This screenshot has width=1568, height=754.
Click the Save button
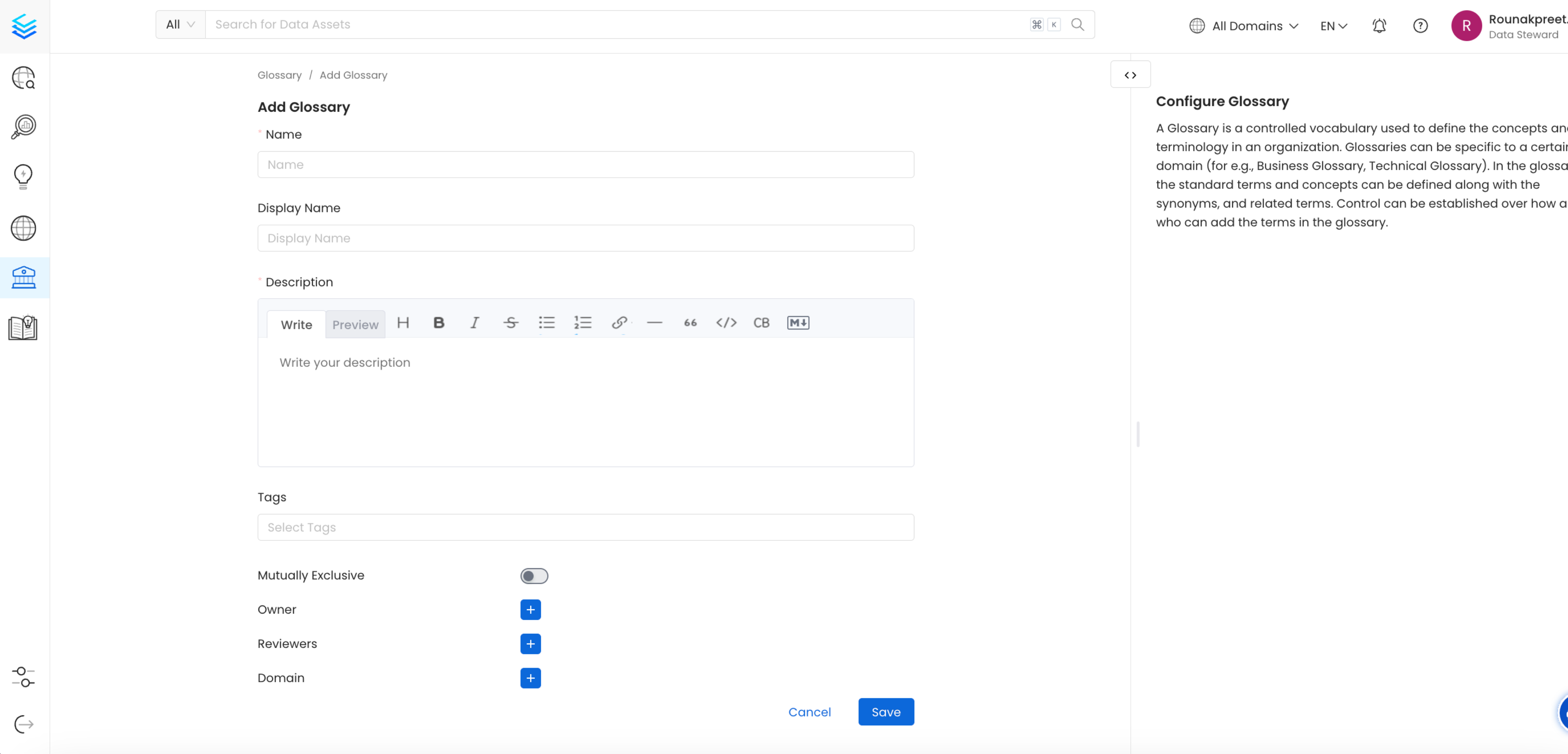[x=886, y=712]
